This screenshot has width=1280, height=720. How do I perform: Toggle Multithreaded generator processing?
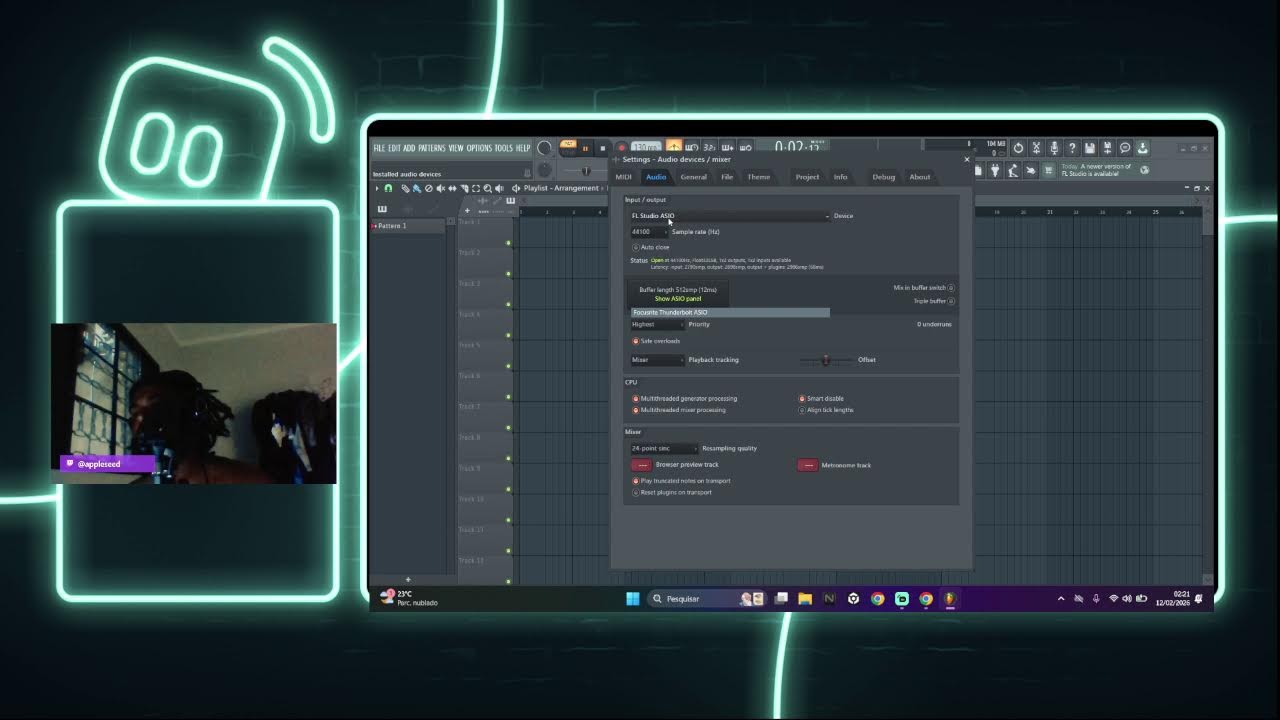(684, 398)
